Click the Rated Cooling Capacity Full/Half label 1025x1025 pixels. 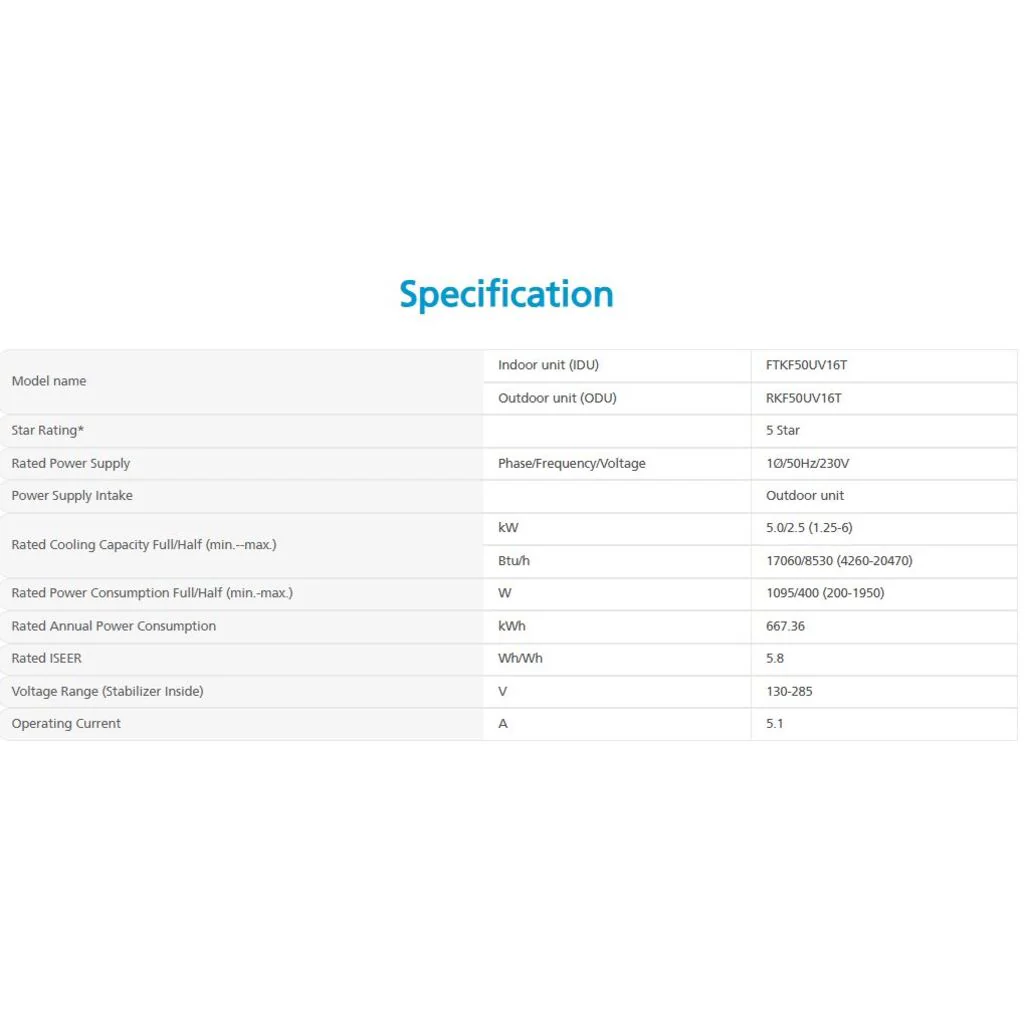pos(144,545)
